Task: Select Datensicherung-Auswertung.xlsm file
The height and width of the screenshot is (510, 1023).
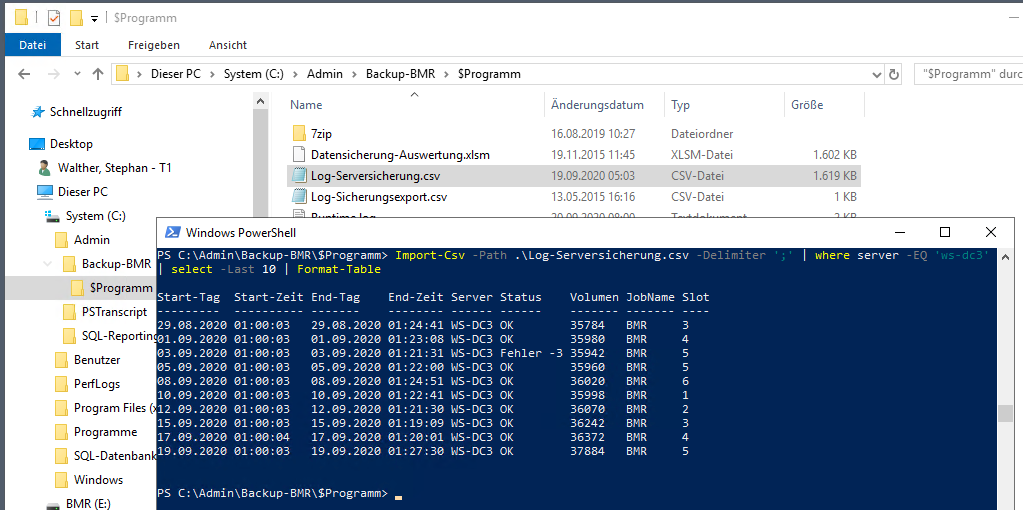Action: [400, 155]
